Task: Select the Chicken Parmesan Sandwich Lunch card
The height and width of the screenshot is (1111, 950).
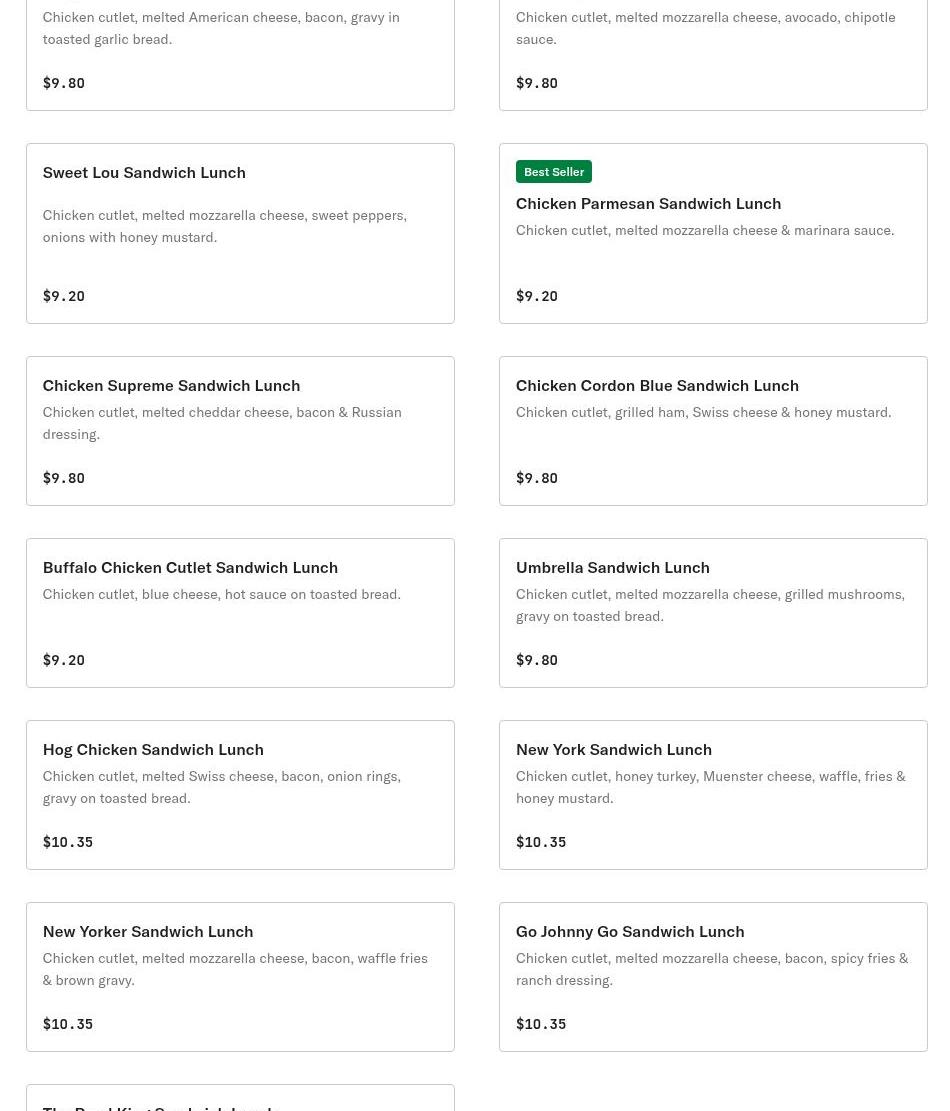Action: pos(713,233)
